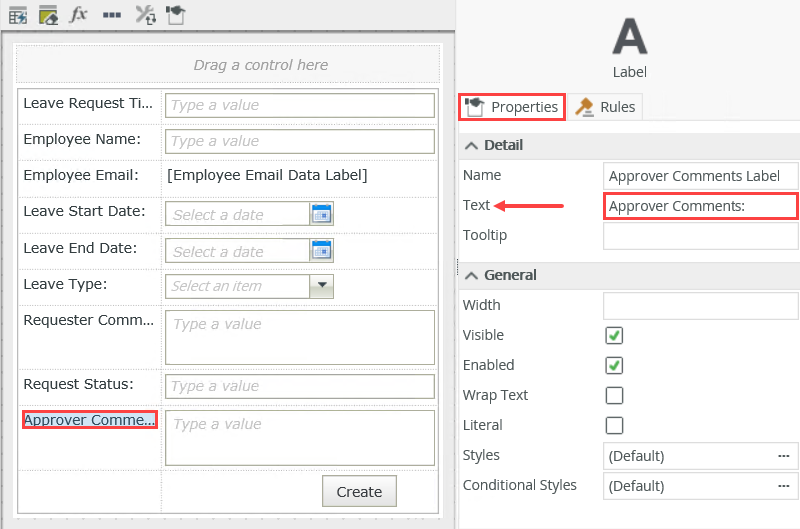Open the Leave Type dropdown arrow

coord(321,286)
